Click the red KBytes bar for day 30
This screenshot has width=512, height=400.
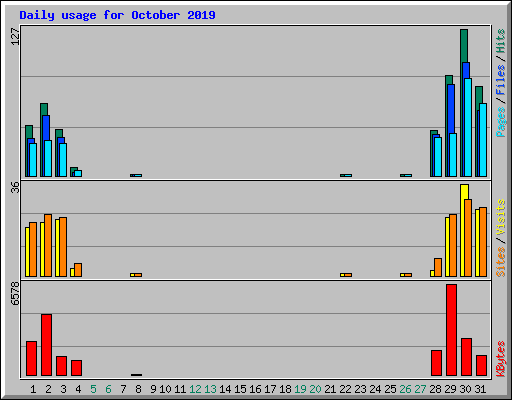click(466, 357)
